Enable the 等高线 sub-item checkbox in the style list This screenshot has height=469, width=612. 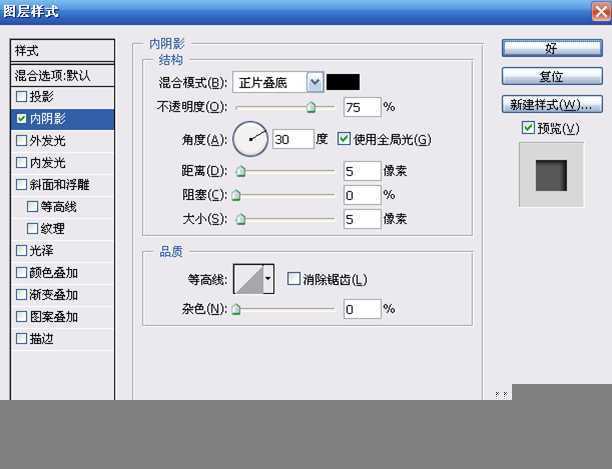tap(32, 206)
